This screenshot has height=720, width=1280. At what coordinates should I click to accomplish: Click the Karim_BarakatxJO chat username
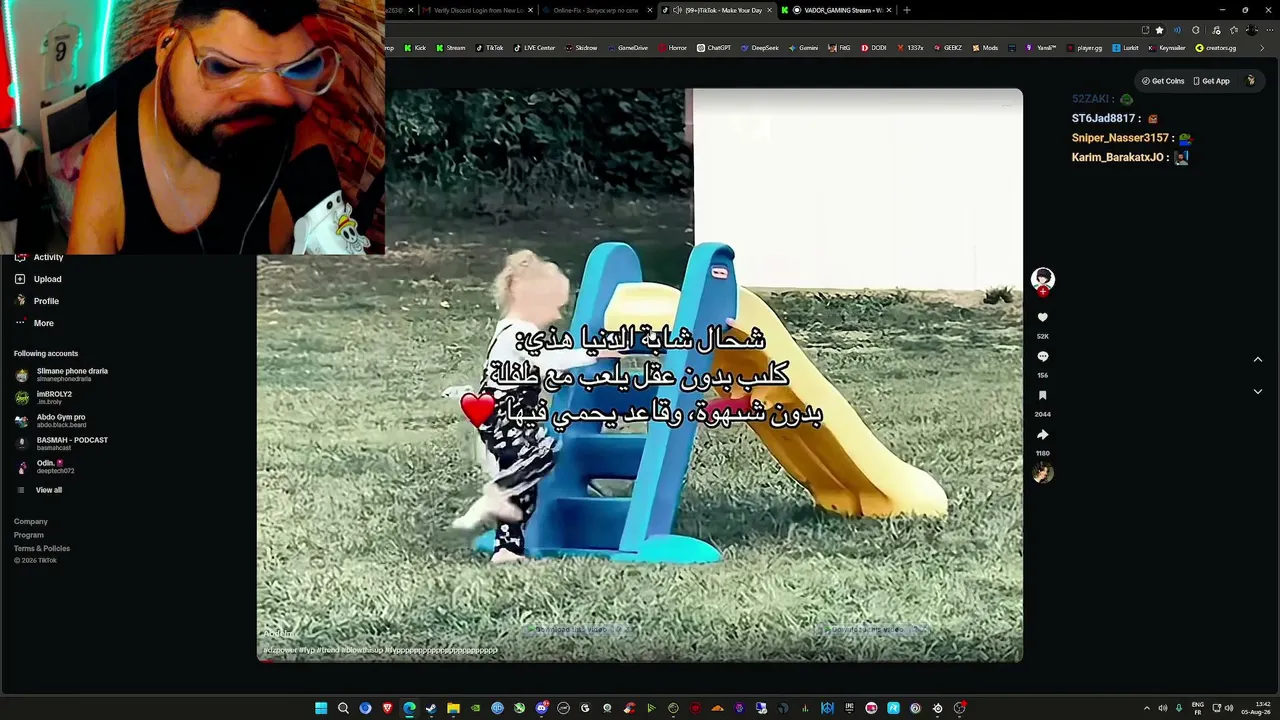pos(1118,157)
